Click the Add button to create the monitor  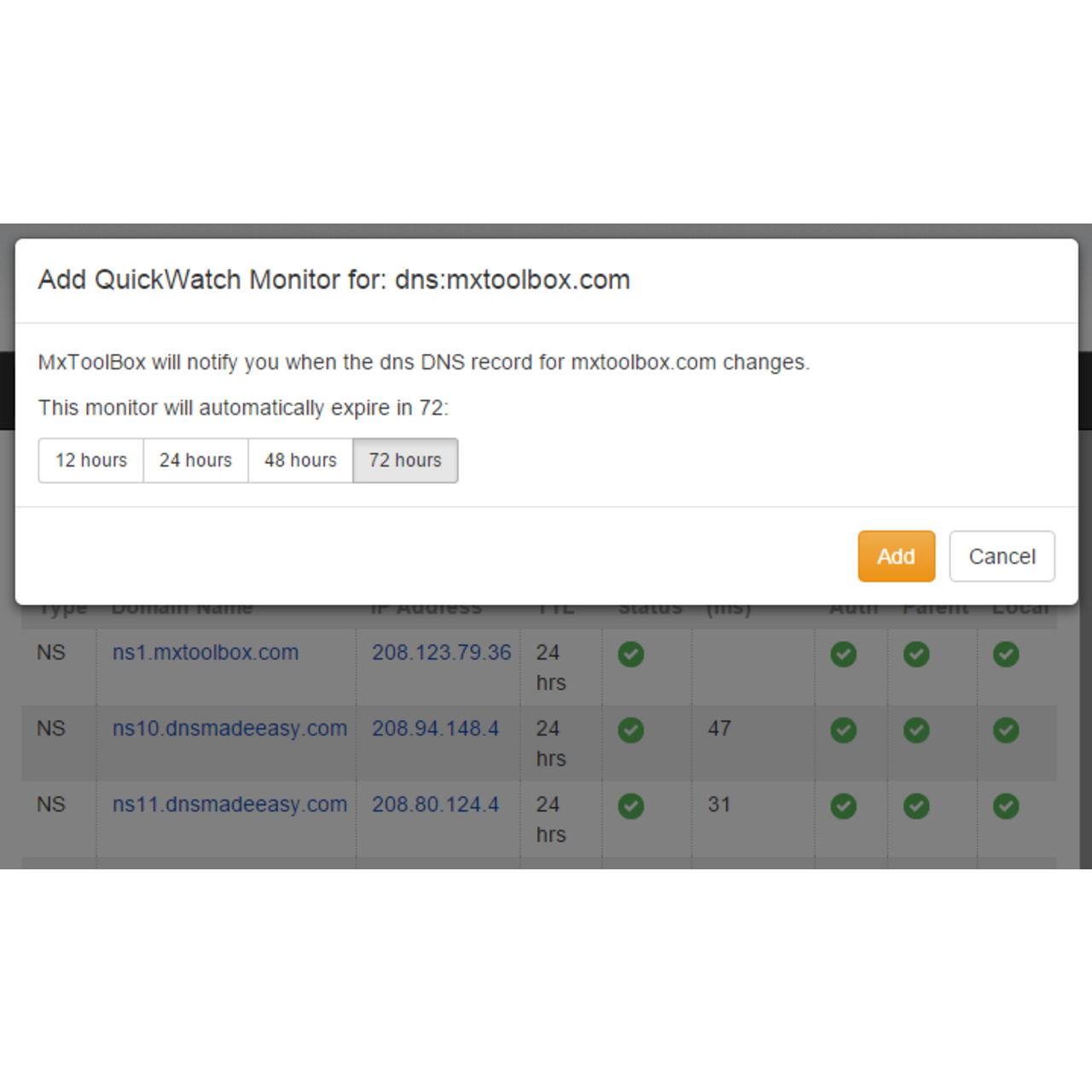tap(897, 556)
